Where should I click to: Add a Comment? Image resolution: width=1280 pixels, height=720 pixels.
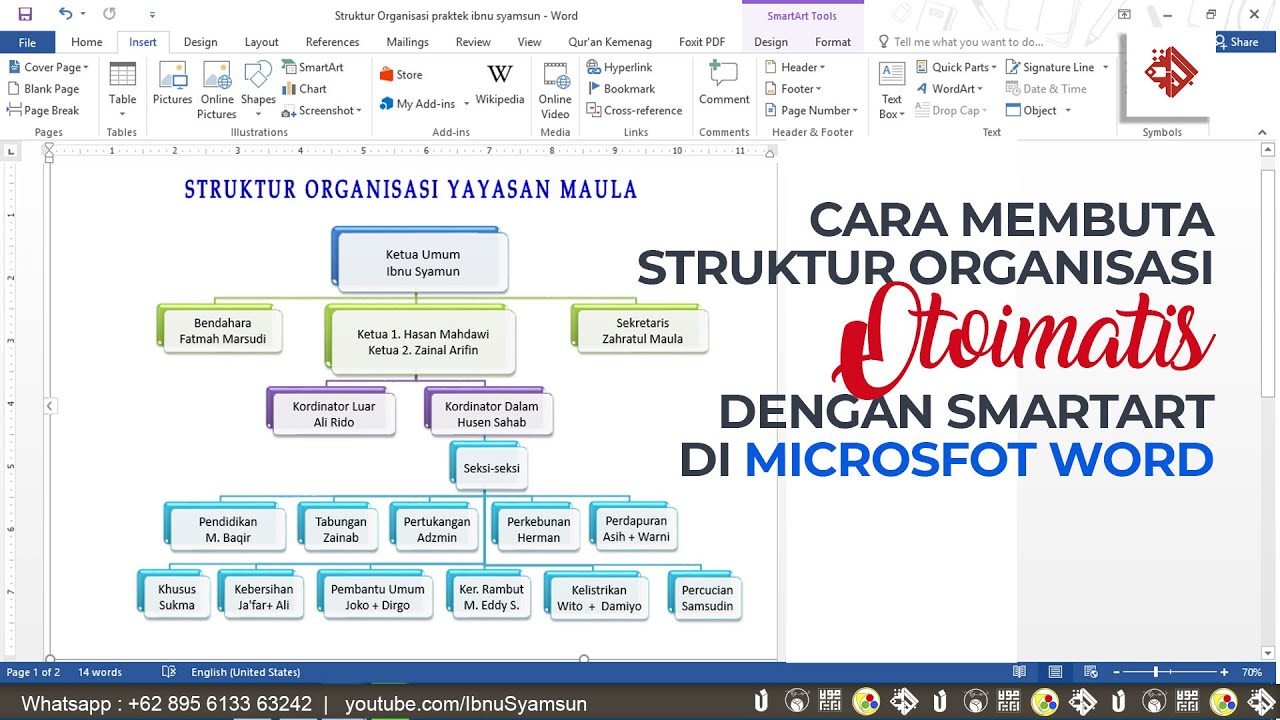point(724,84)
